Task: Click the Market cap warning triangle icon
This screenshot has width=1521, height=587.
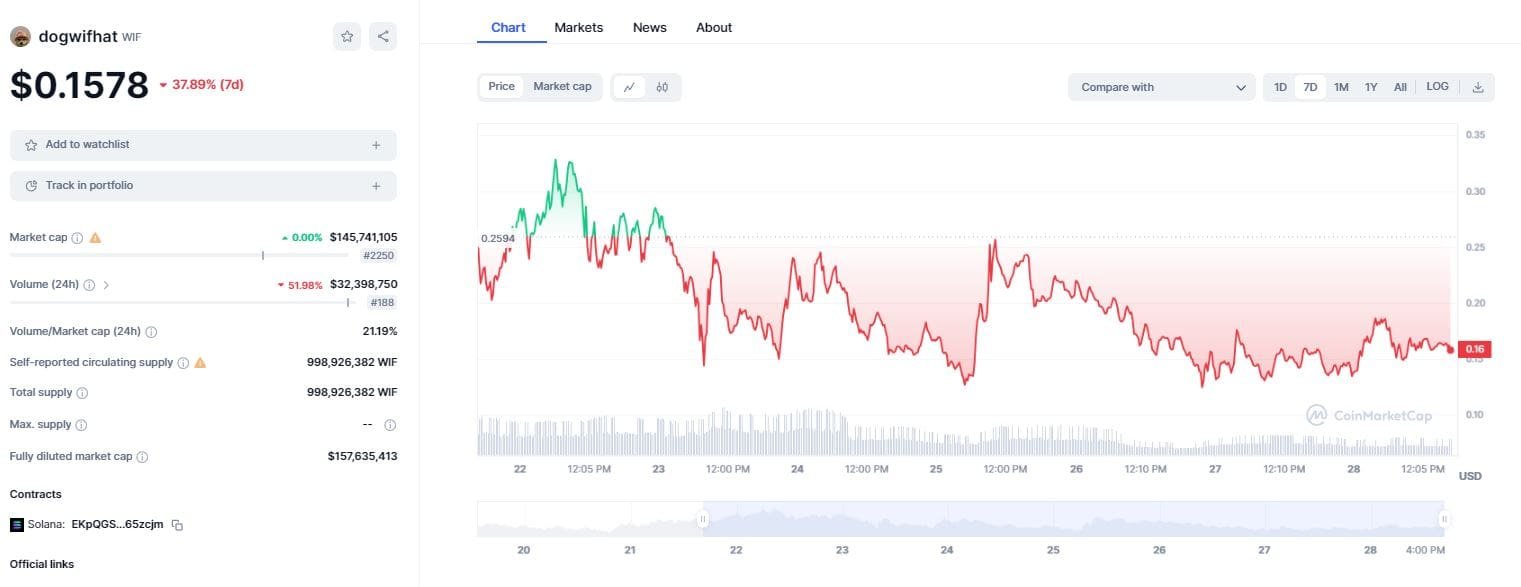Action: (95, 238)
